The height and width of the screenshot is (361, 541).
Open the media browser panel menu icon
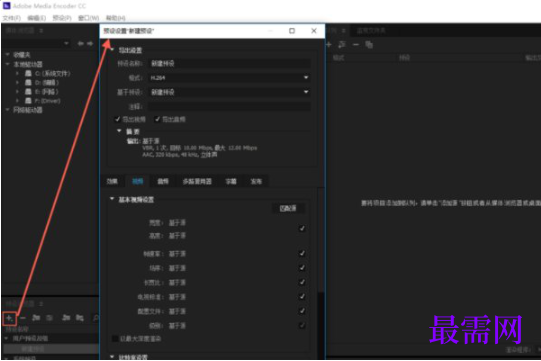point(41,30)
